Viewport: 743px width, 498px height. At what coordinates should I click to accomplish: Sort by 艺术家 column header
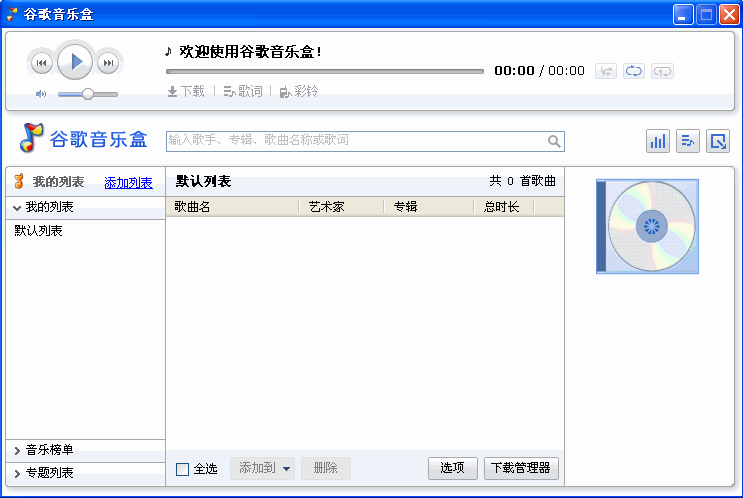341,207
